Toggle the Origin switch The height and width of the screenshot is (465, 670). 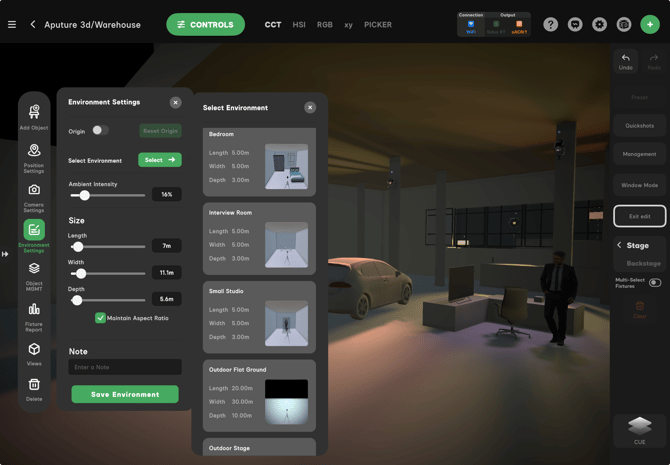coord(100,130)
